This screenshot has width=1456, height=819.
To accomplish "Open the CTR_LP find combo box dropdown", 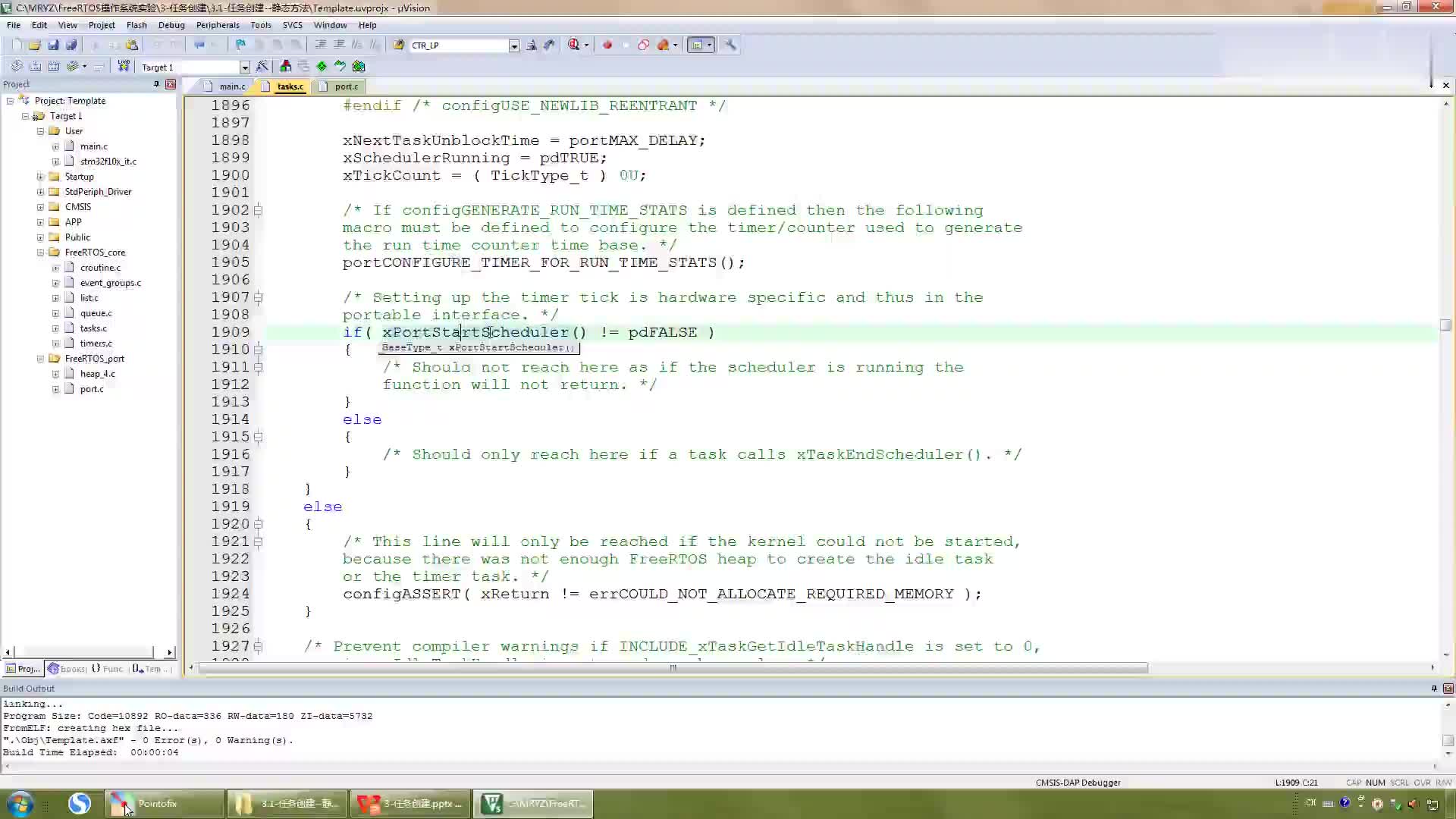I will (513, 45).
